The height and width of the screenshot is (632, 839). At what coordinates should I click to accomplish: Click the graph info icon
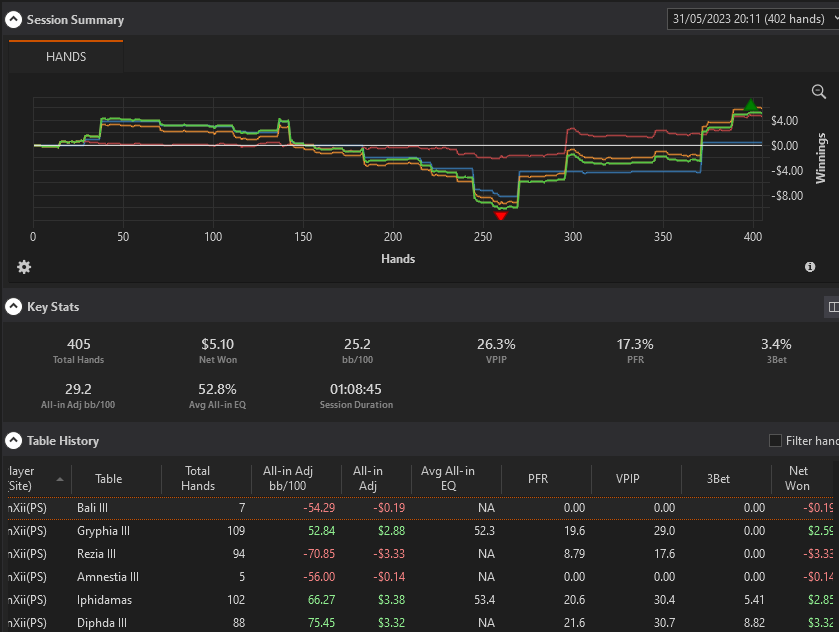tap(810, 266)
